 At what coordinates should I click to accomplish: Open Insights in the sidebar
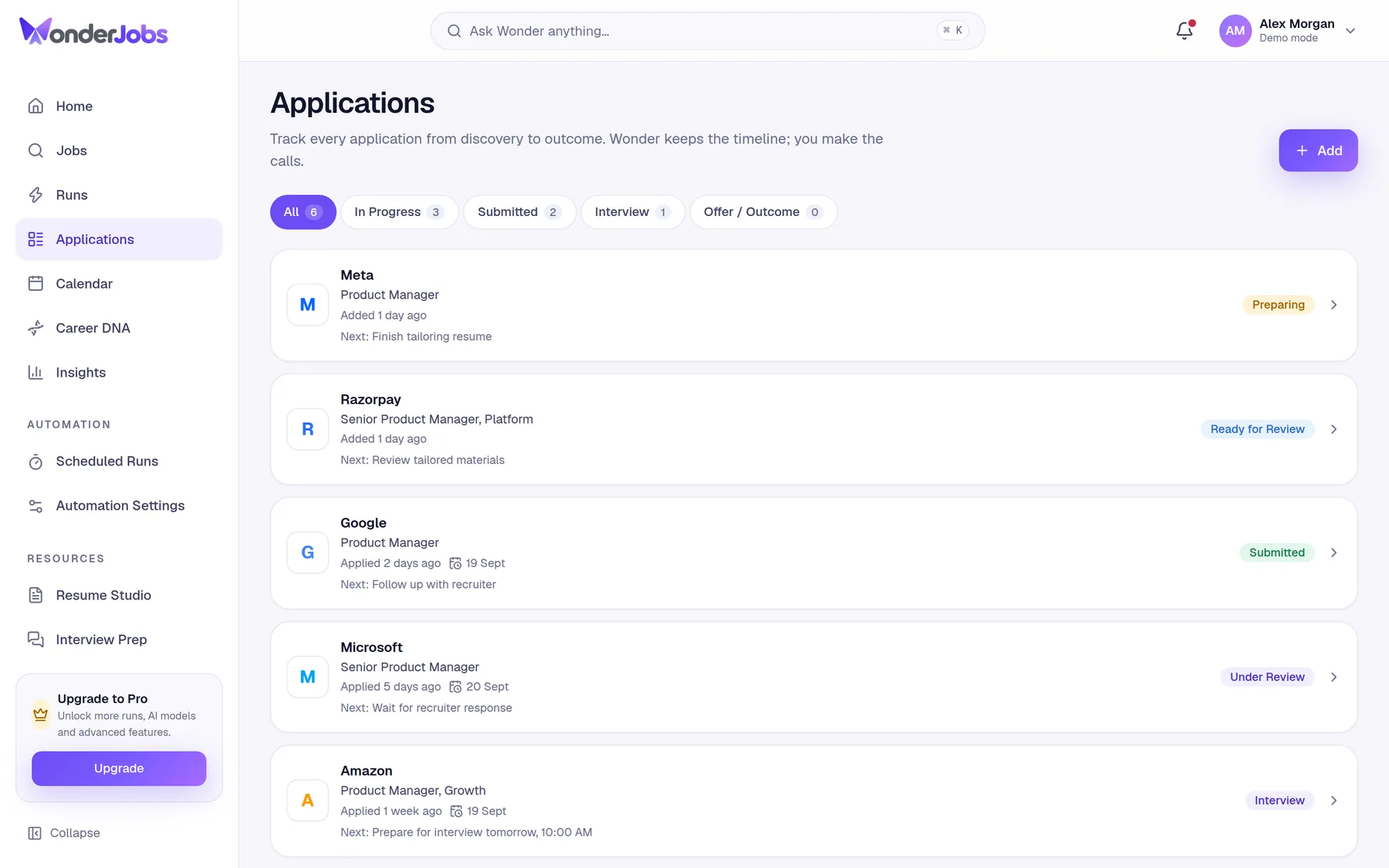119,373
